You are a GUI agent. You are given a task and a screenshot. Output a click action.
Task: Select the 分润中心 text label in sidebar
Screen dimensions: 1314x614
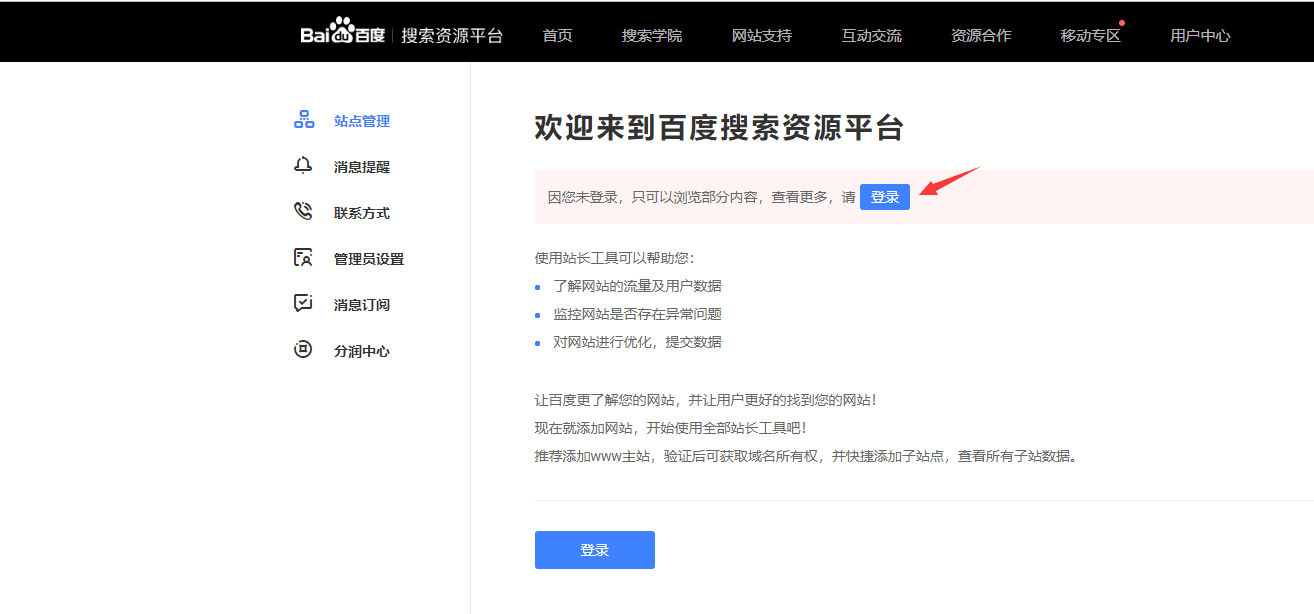pyautogui.click(x=362, y=351)
